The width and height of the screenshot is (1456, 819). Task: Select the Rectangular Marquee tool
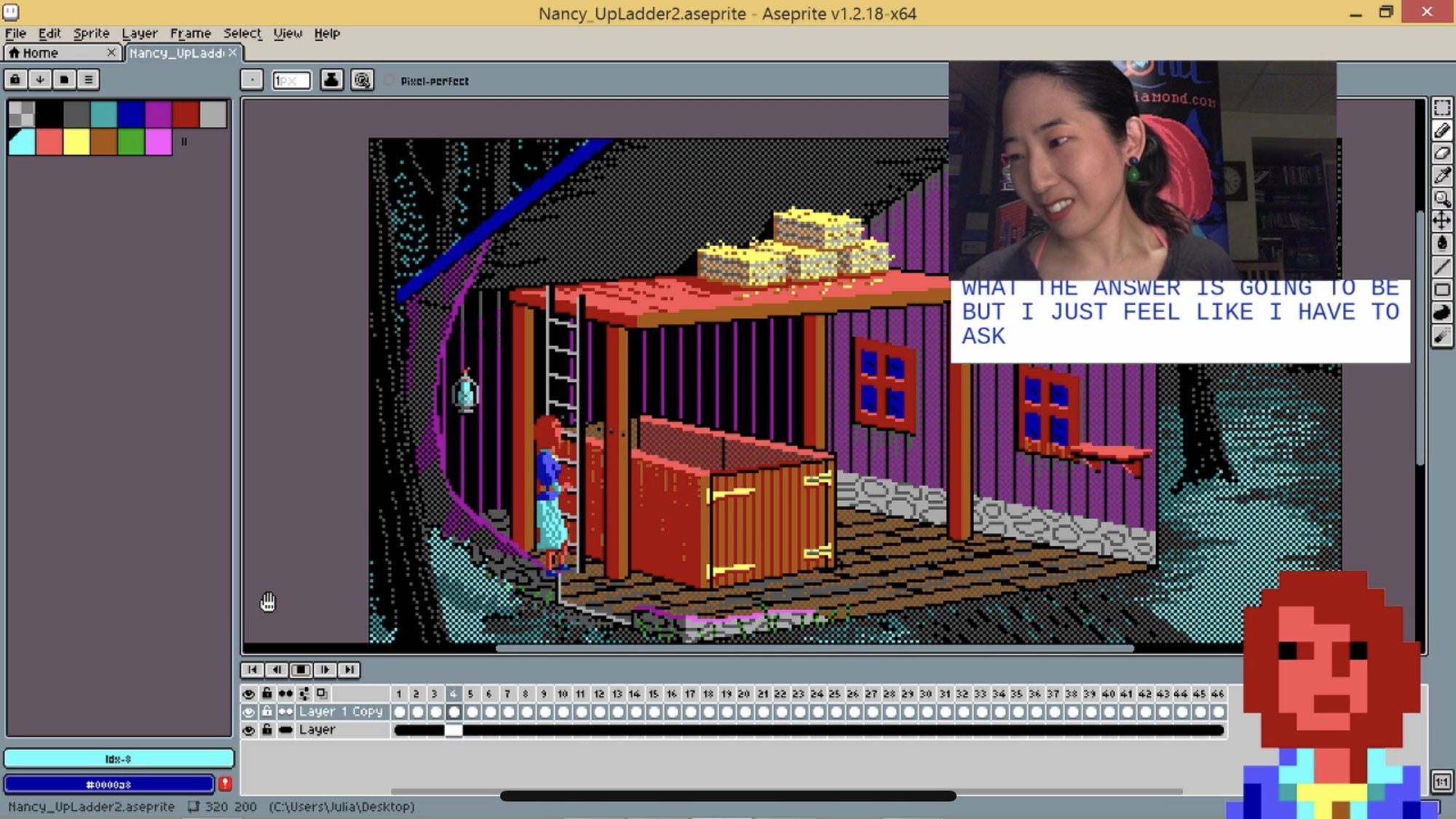click(x=1441, y=108)
